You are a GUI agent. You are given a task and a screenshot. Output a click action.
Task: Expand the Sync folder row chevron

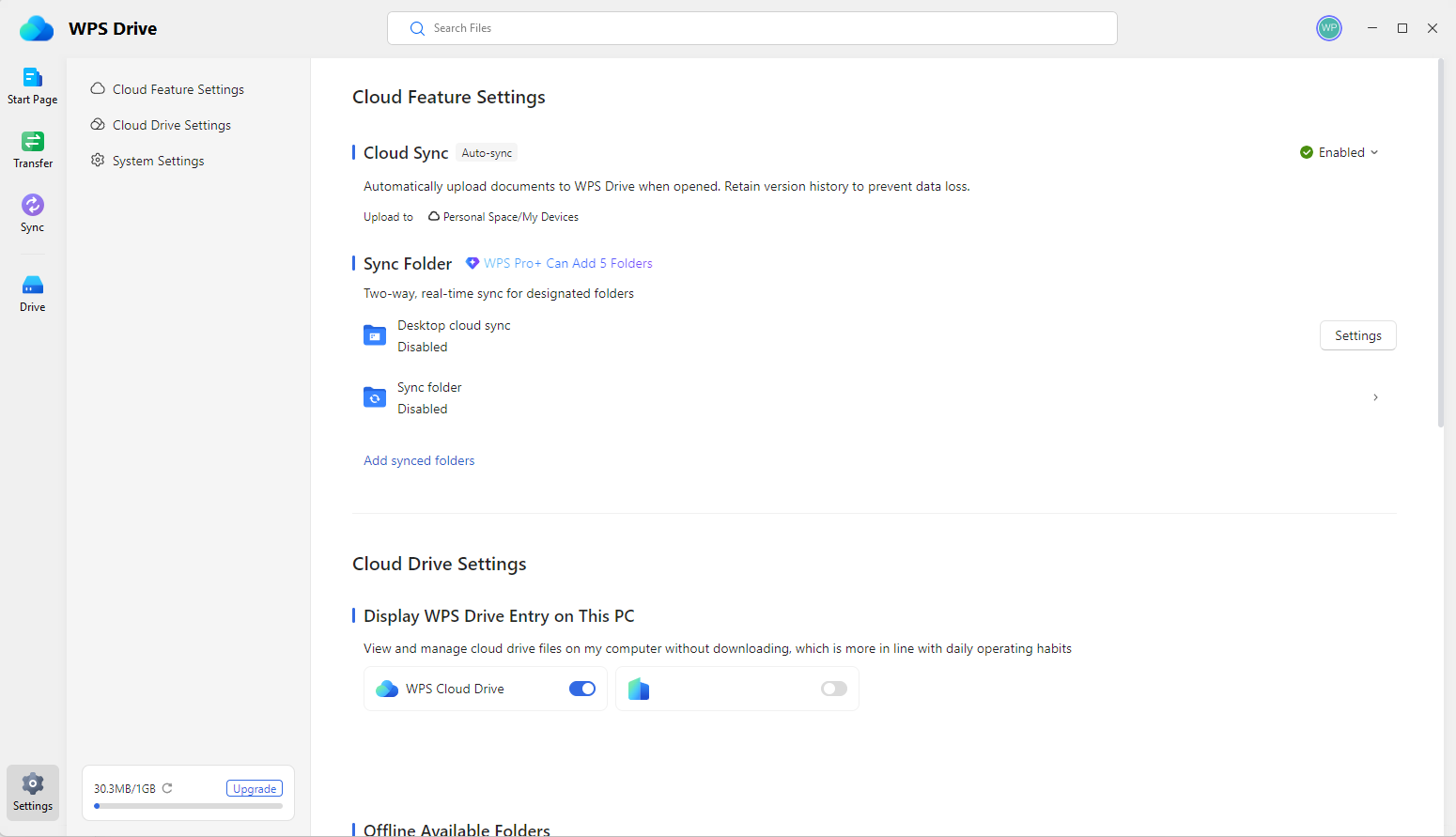pos(1375,397)
